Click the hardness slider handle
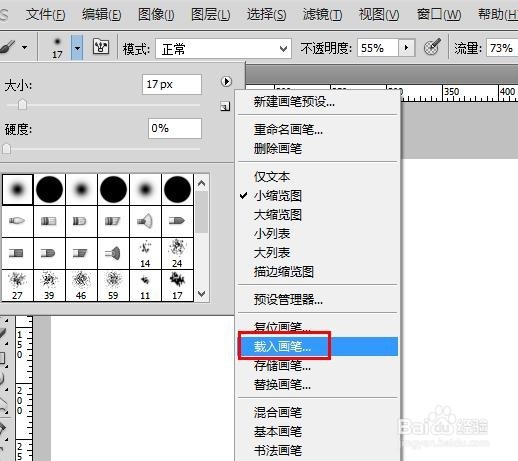 [x=6, y=148]
